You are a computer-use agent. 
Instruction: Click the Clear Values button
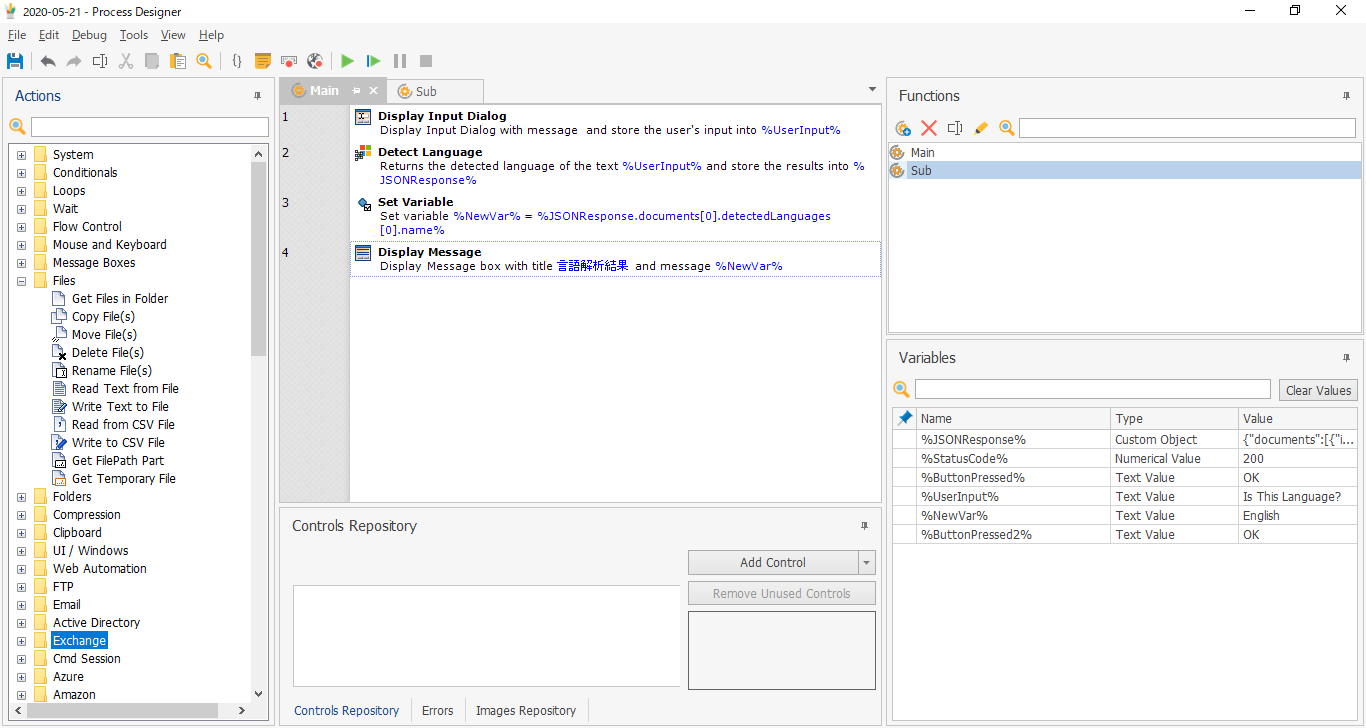(x=1318, y=389)
